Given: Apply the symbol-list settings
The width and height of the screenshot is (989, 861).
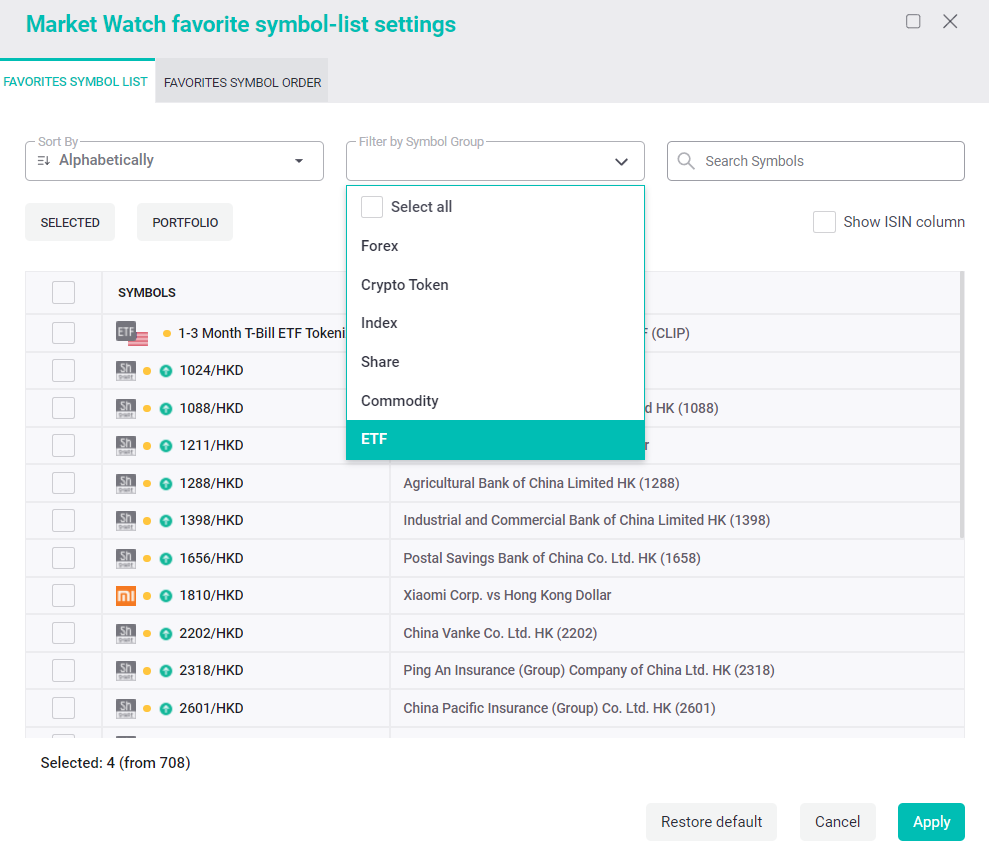Looking at the screenshot, I should (x=932, y=822).
